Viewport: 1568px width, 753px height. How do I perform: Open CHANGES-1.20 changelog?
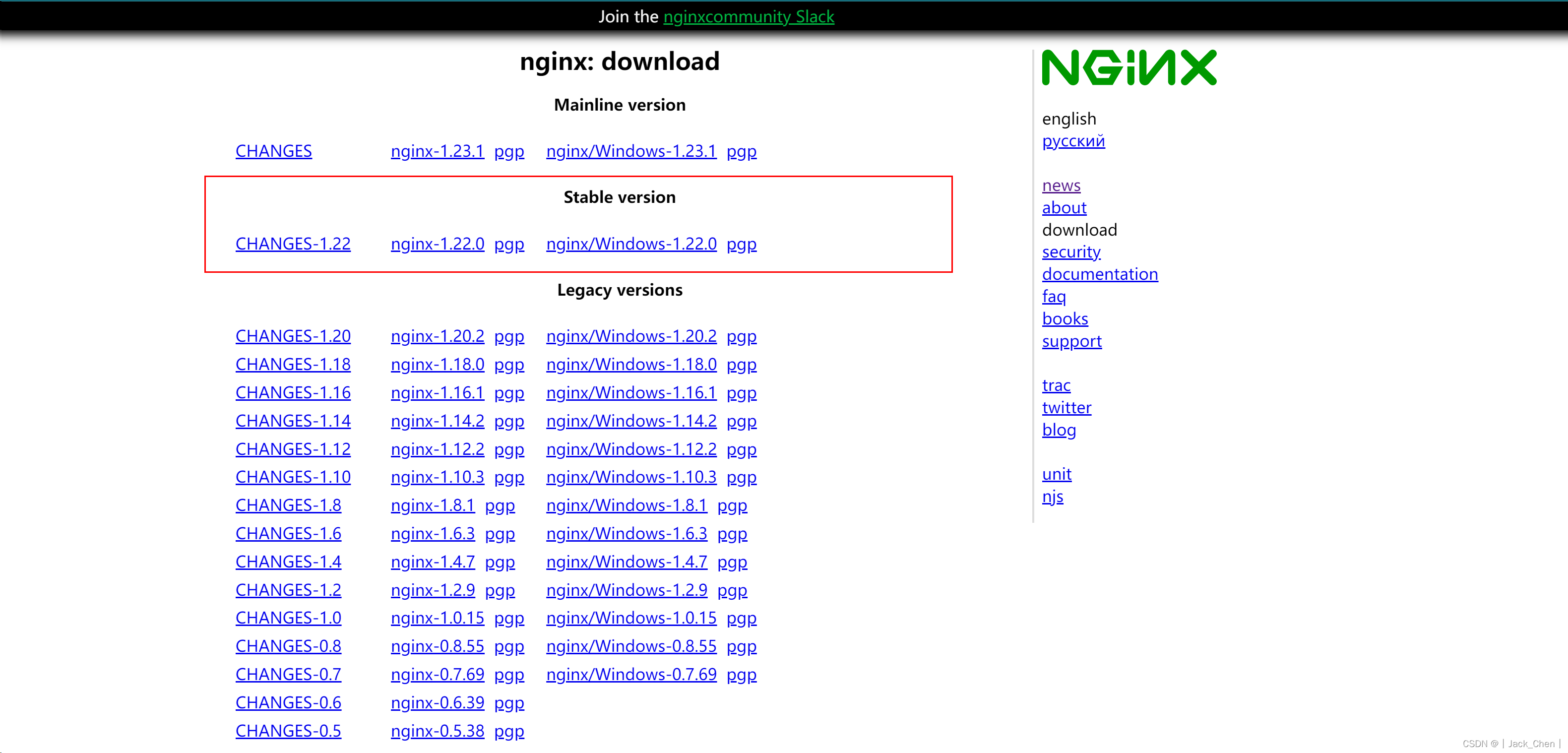[293, 336]
